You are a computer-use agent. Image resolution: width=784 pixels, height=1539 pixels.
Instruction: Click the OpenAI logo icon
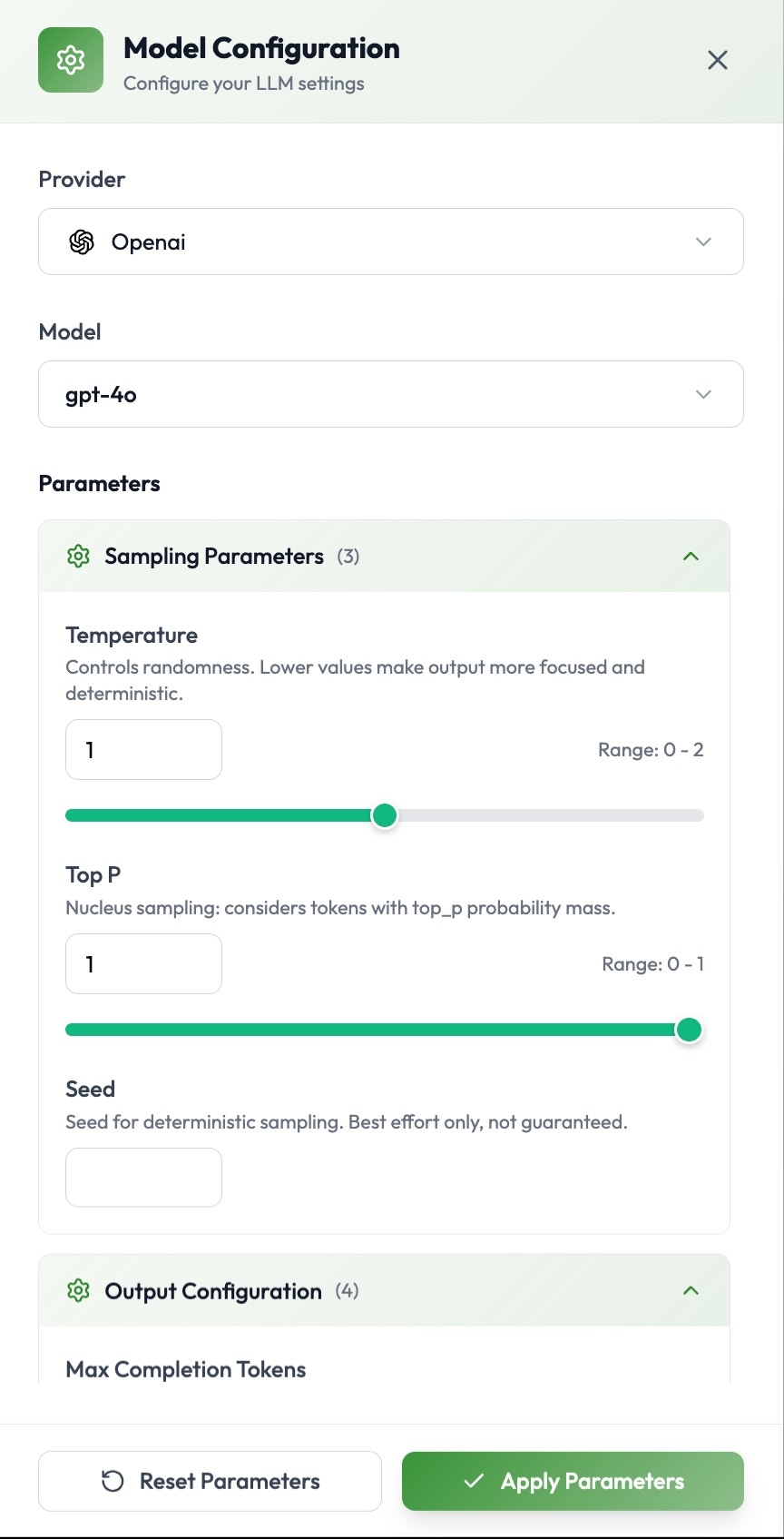click(x=82, y=242)
